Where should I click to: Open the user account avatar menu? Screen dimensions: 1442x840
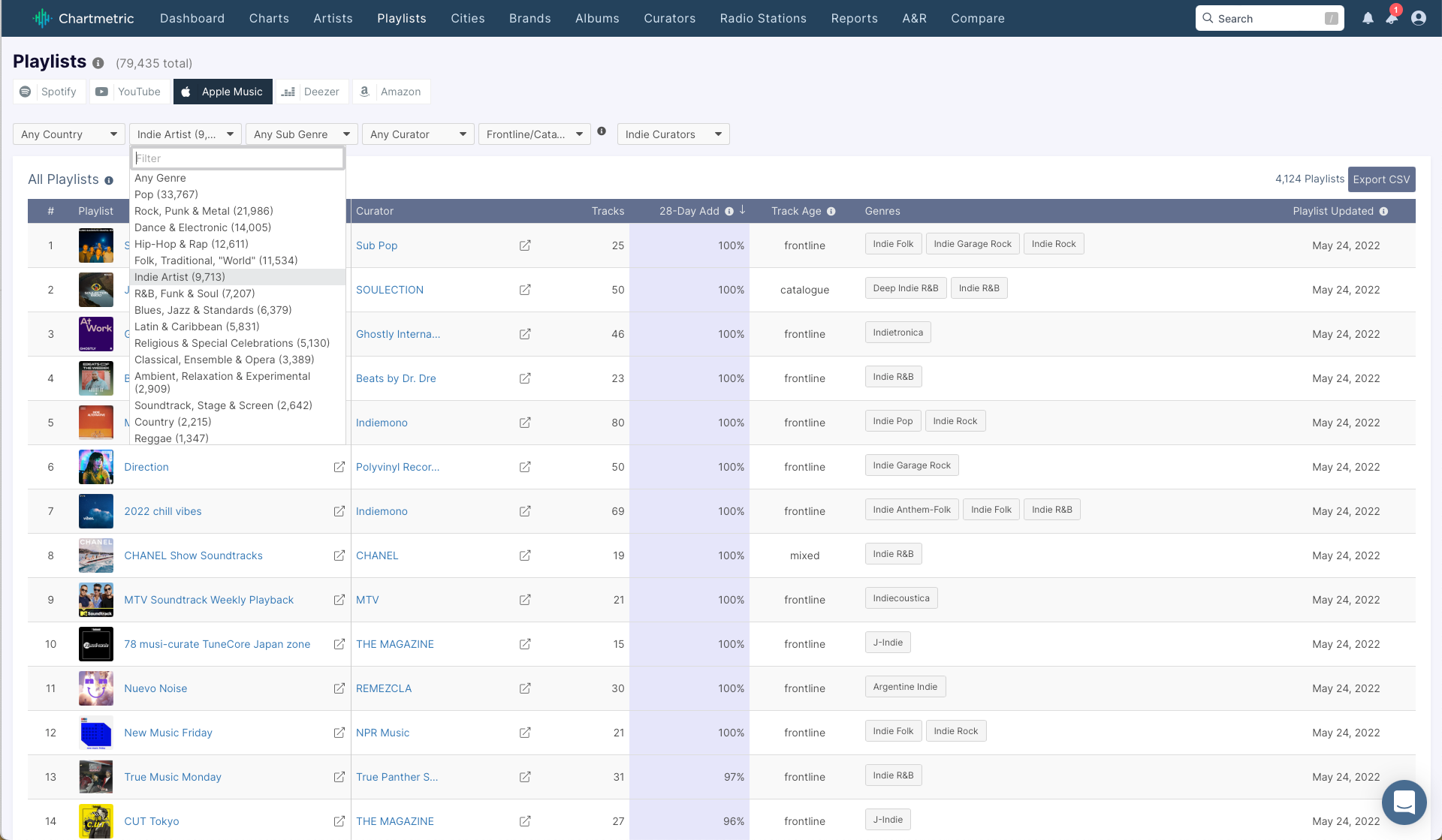[x=1418, y=18]
